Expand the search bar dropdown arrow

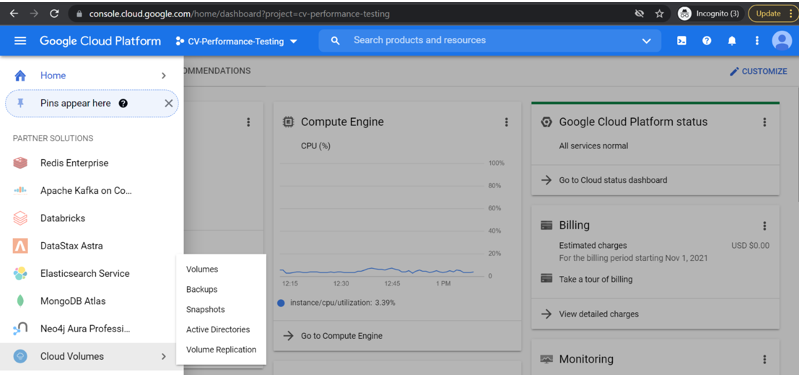point(647,41)
